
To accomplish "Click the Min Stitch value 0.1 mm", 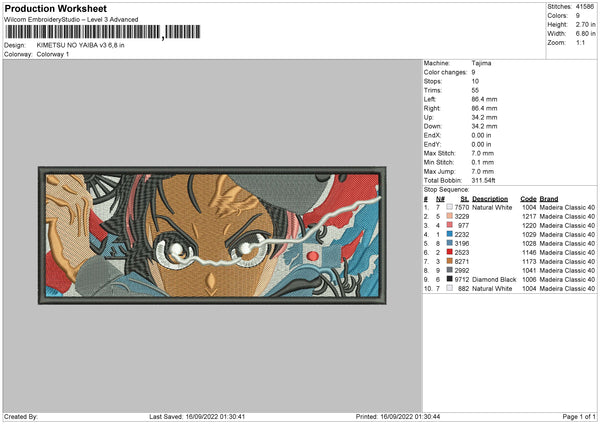I will [483, 162].
